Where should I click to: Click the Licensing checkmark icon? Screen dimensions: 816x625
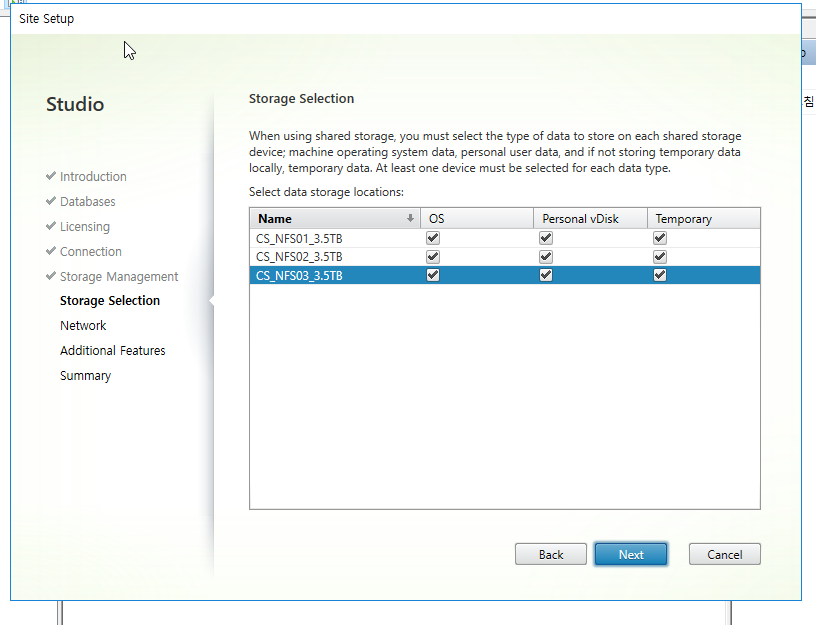50,226
